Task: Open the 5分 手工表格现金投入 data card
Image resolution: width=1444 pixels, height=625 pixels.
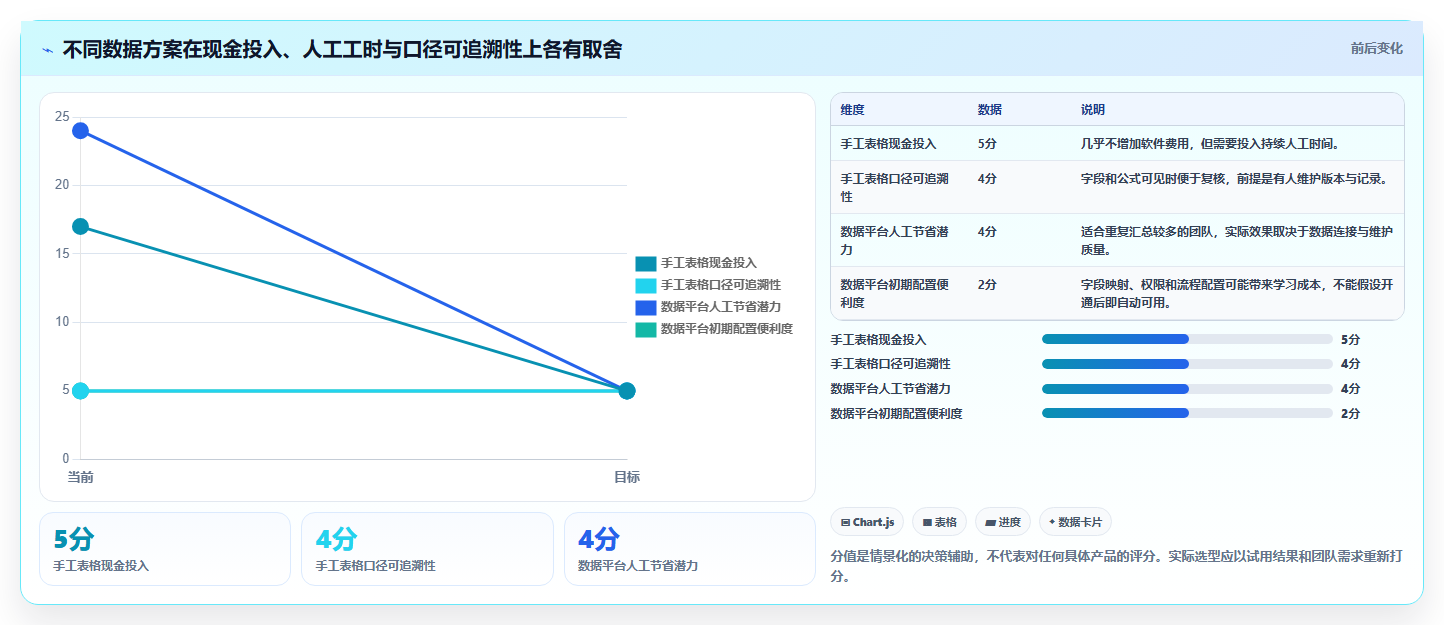Action: point(165,549)
